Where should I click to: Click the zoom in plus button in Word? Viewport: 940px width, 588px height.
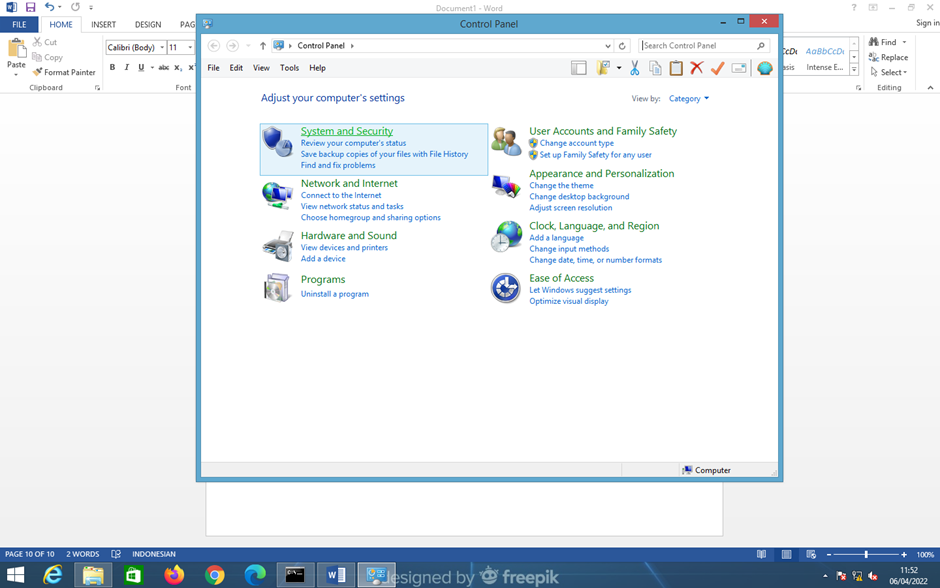click(904, 554)
